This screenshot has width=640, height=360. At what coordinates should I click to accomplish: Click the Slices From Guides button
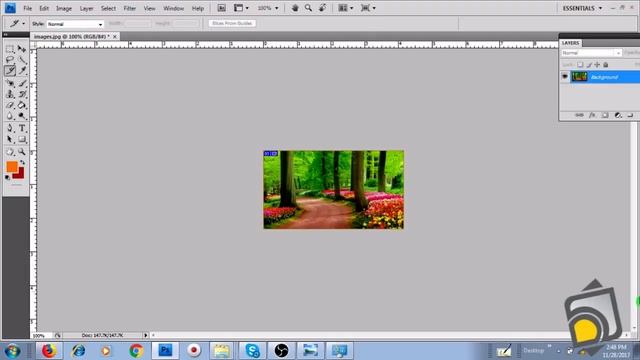click(x=232, y=23)
